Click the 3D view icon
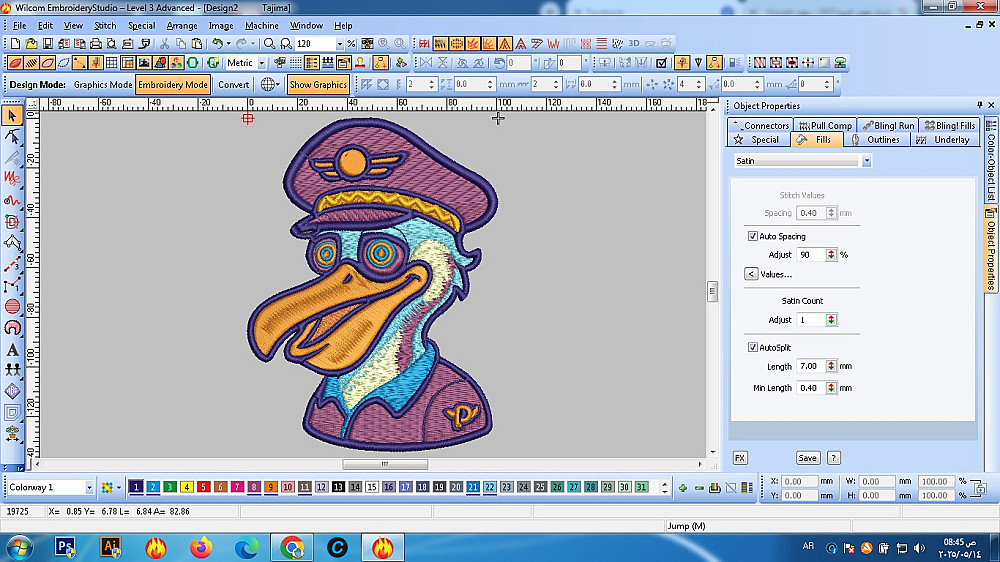 tap(633, 44)
